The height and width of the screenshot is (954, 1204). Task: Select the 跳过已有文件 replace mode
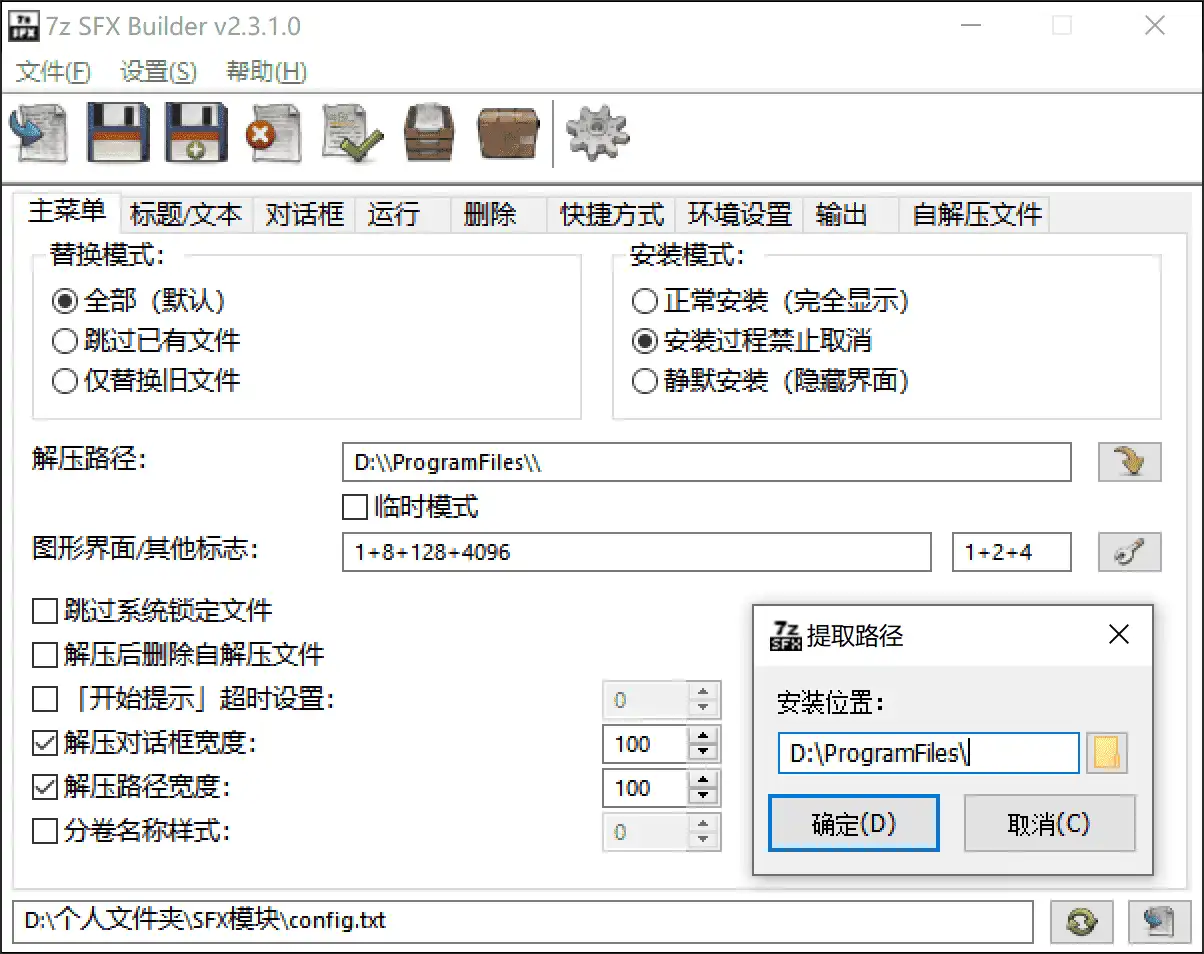(65, 341)
